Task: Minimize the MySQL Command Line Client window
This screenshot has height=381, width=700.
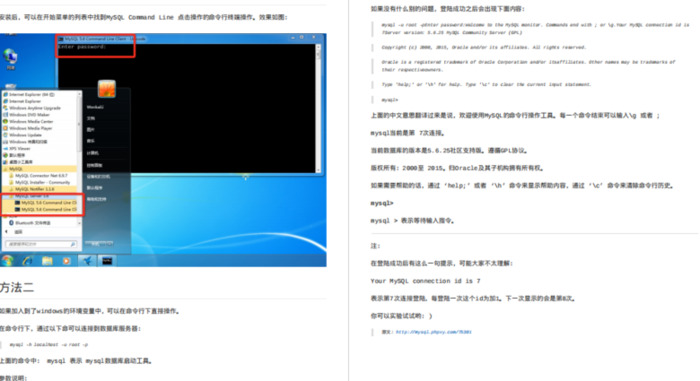Action: 293,38
